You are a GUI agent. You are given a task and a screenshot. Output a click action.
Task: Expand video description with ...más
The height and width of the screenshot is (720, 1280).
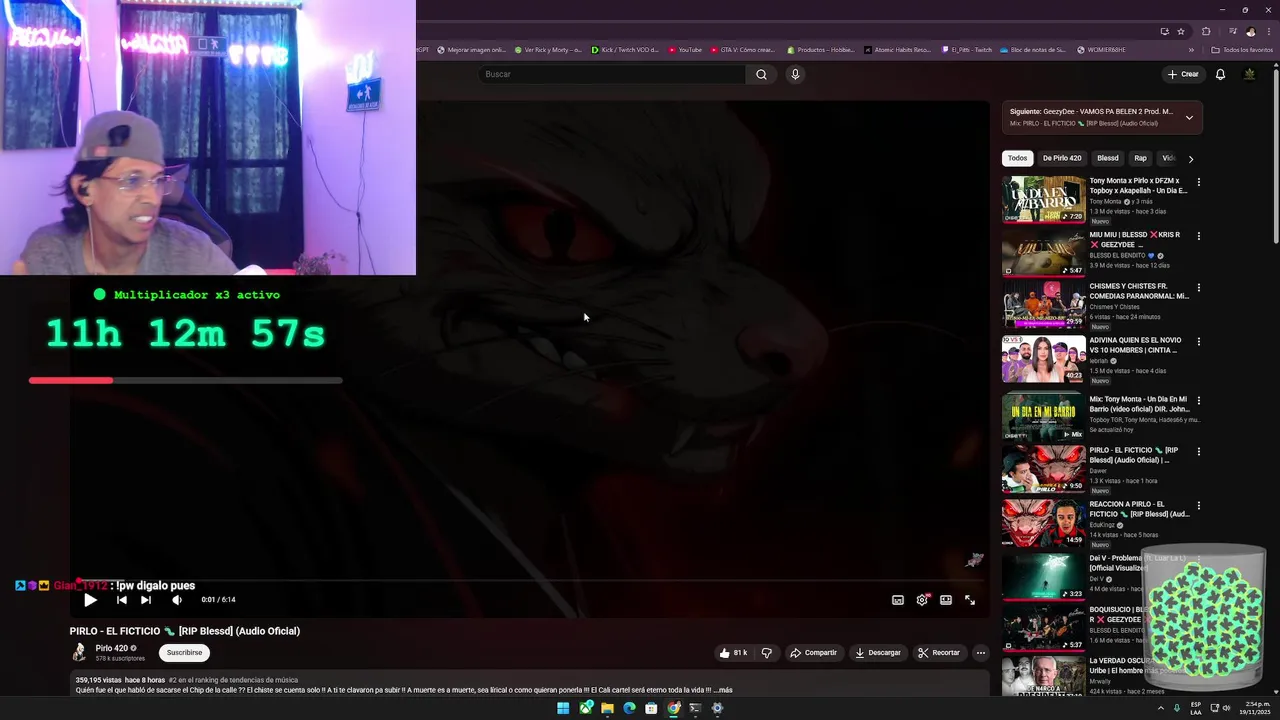(x=724, y=690)
